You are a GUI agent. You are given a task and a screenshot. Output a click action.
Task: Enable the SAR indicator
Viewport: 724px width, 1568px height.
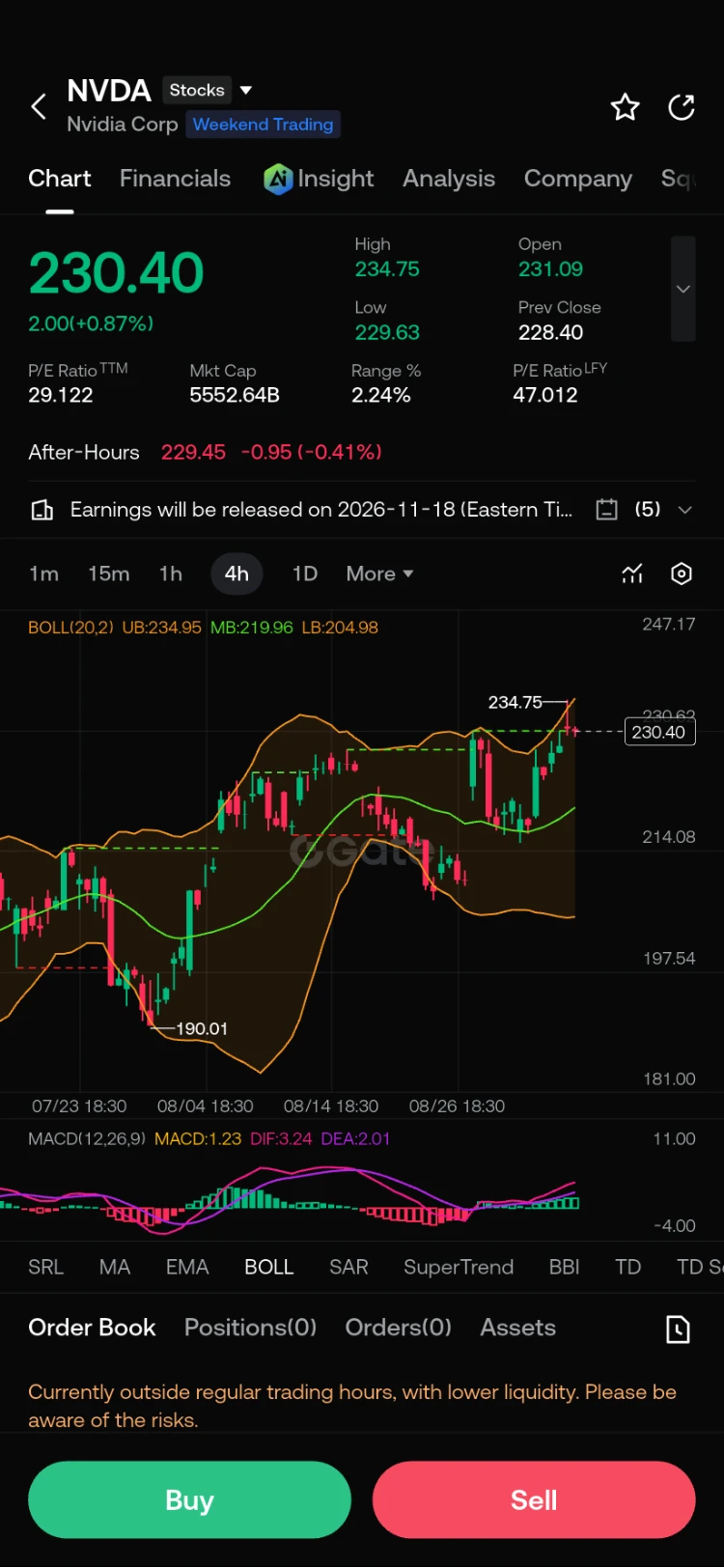pos(348,1267)
